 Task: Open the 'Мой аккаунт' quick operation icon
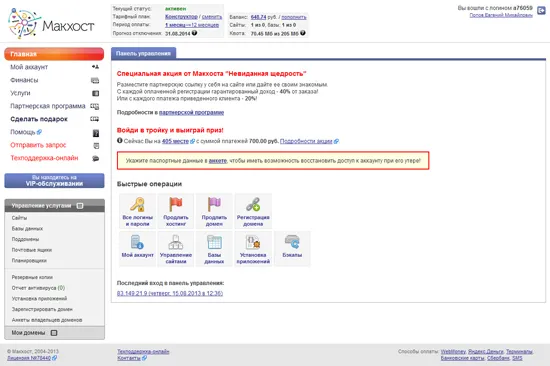coord(137,242)
